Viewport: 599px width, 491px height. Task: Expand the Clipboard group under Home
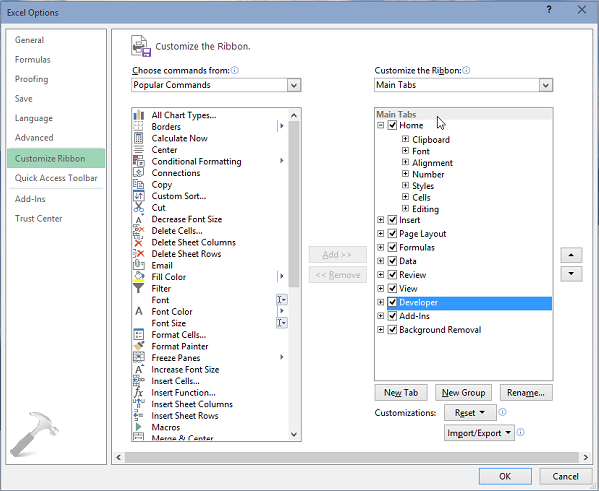tap(405, 139)
